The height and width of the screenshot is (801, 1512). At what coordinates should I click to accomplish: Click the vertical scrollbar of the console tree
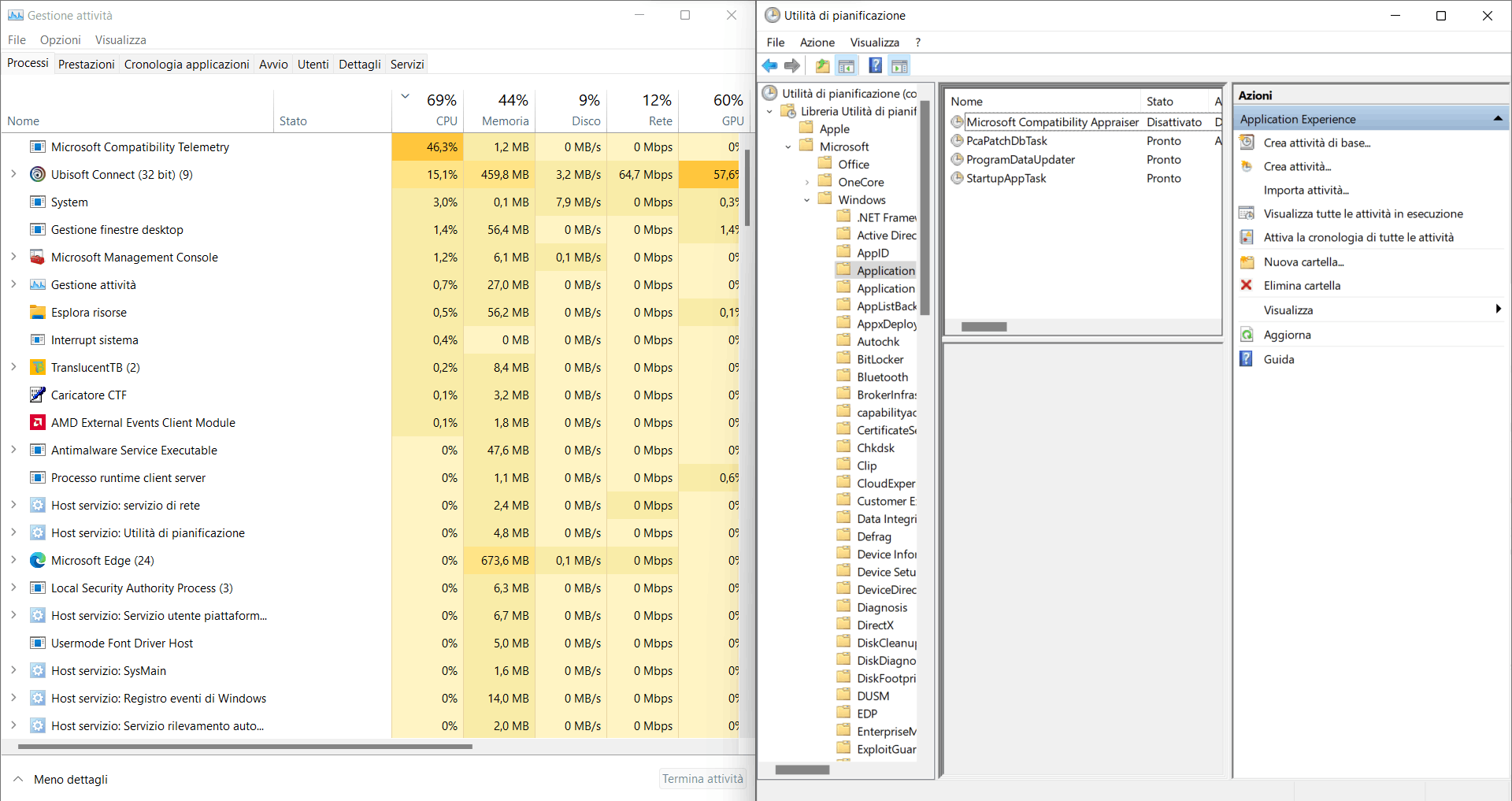tap(925, 208)
